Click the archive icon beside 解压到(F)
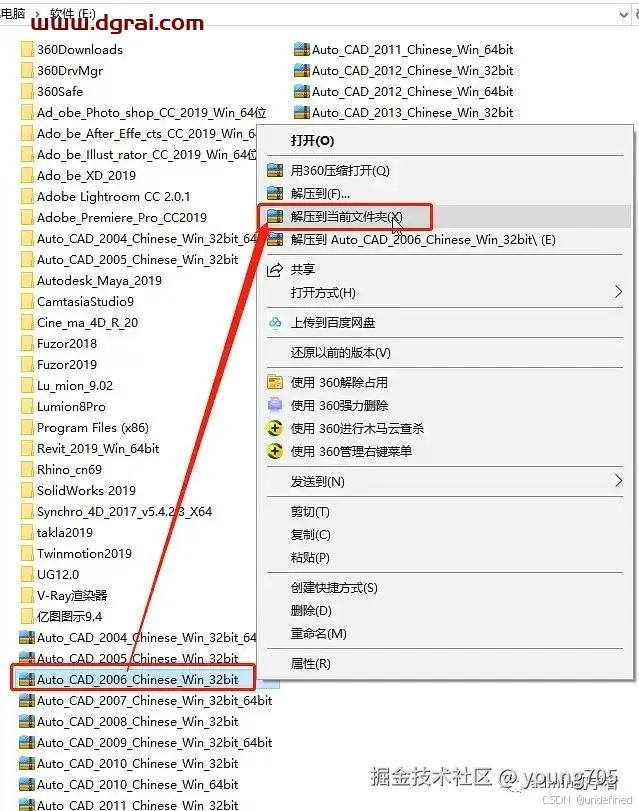639x811 pixels. [275, 194]
